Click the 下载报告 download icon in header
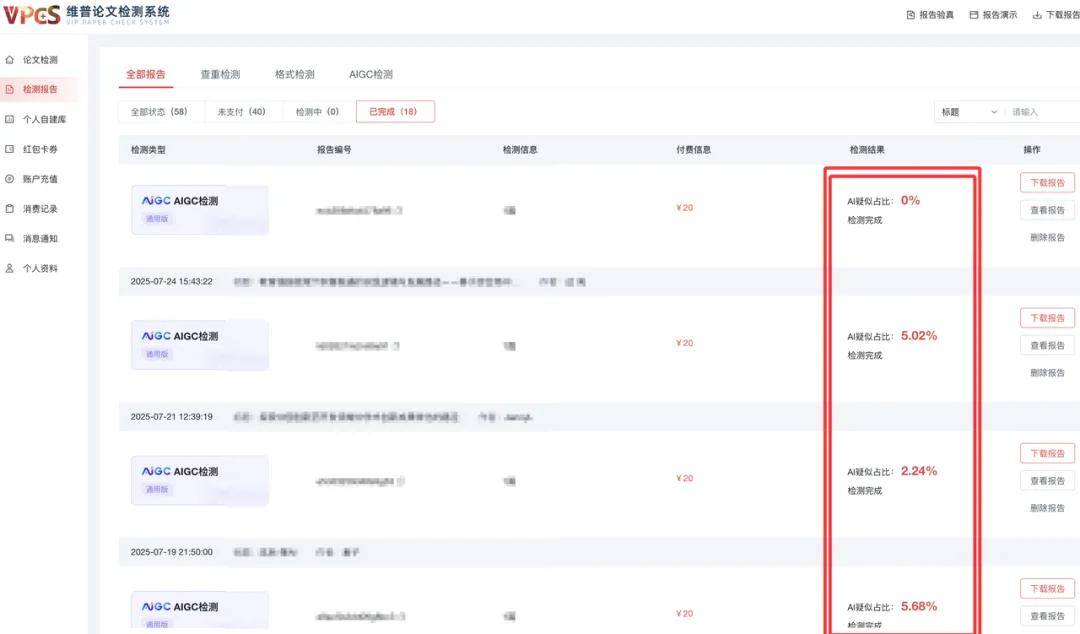Image resolution: width=1080 pixels, height=634 pixels. (x=1039, y=14)
